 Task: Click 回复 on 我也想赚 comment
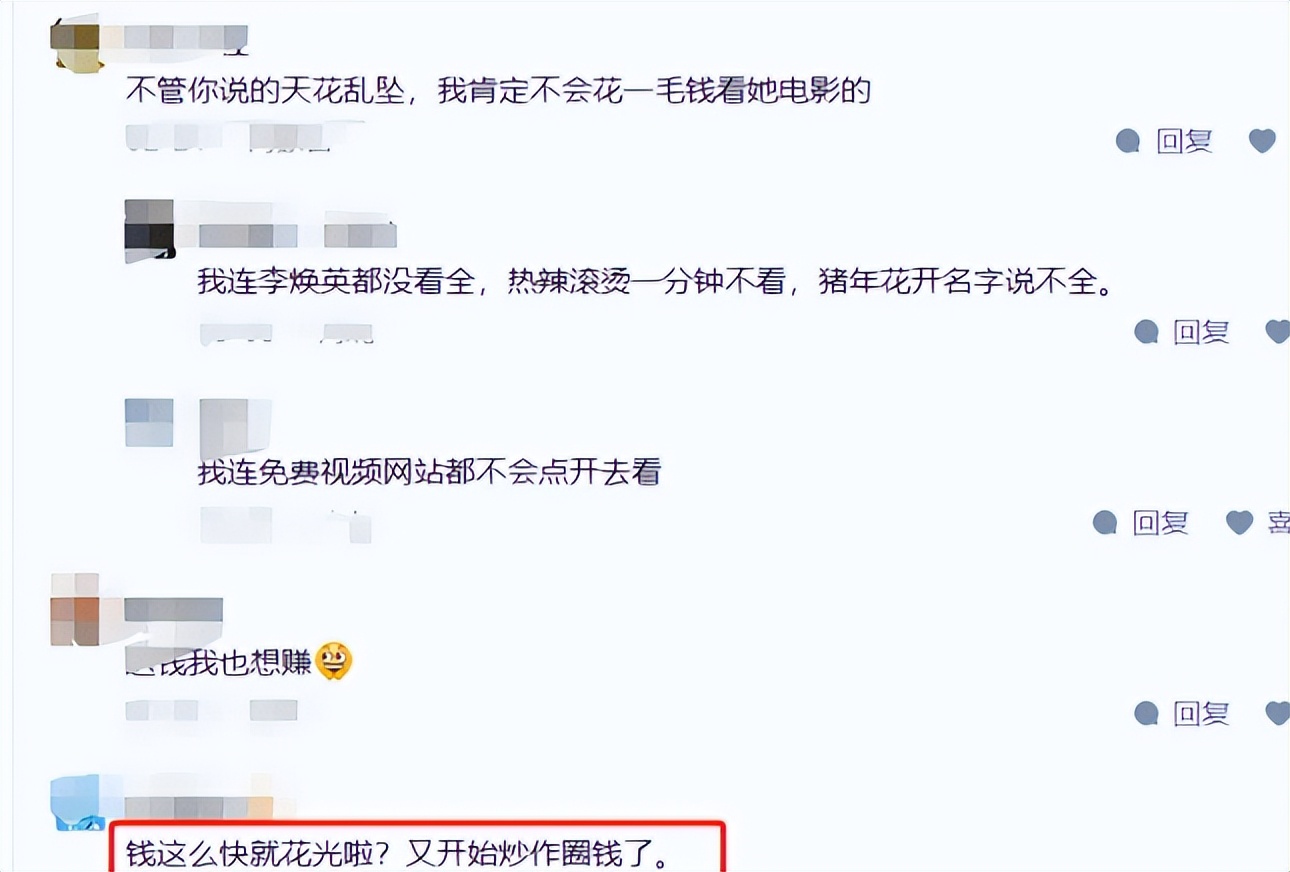1201,713
